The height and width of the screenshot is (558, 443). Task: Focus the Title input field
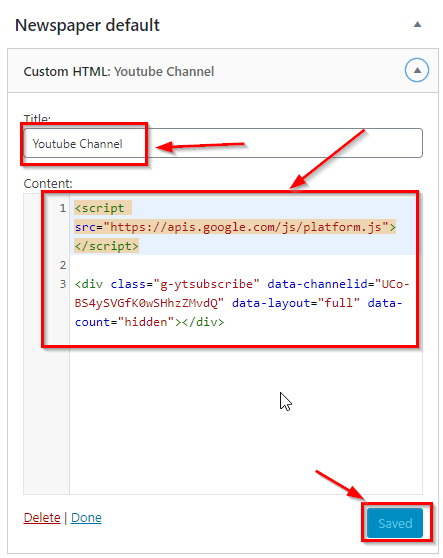click(x=223, y=143)
